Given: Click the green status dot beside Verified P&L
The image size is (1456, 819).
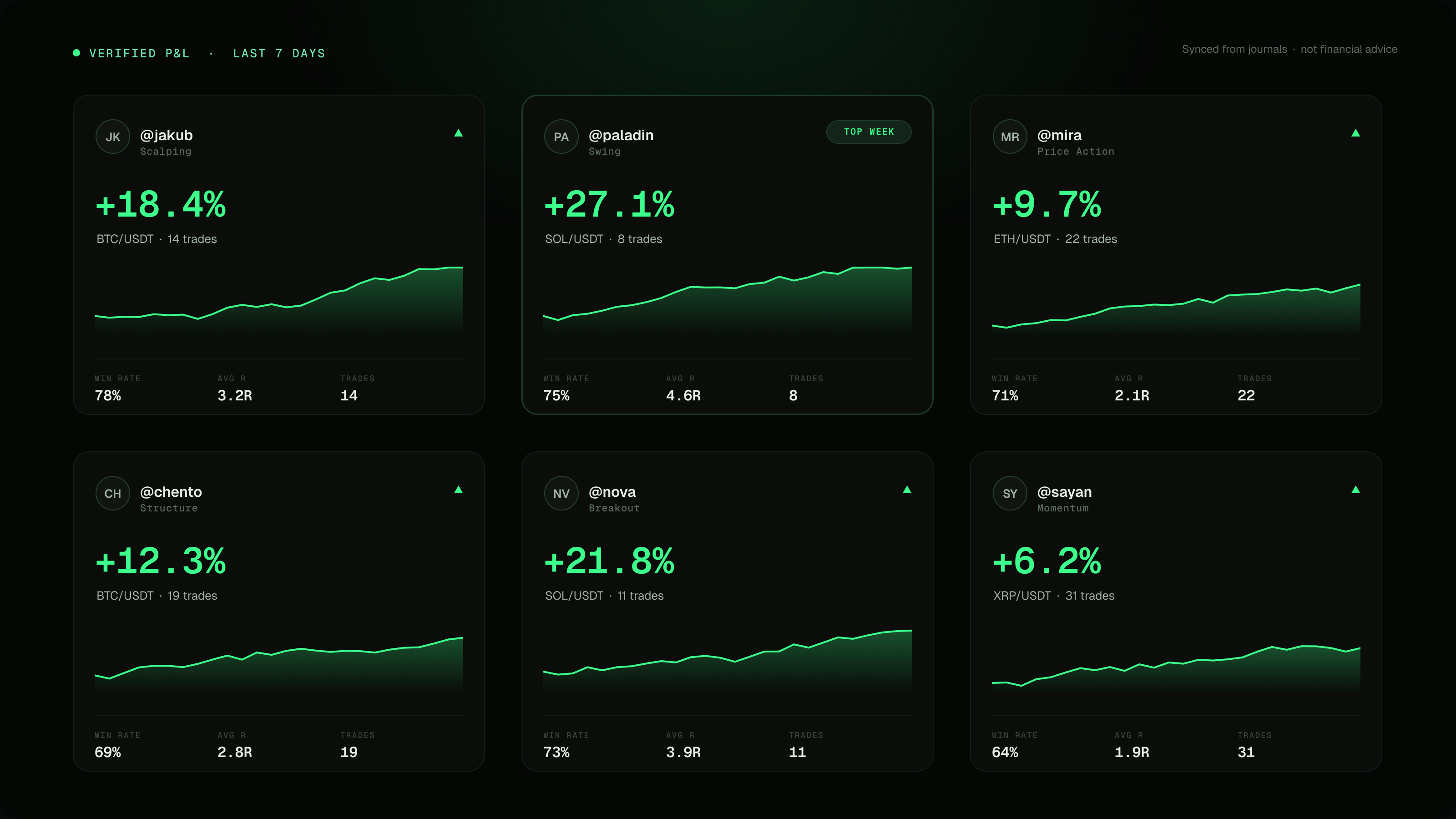Looking at the screenshot, I should [76, 53].
